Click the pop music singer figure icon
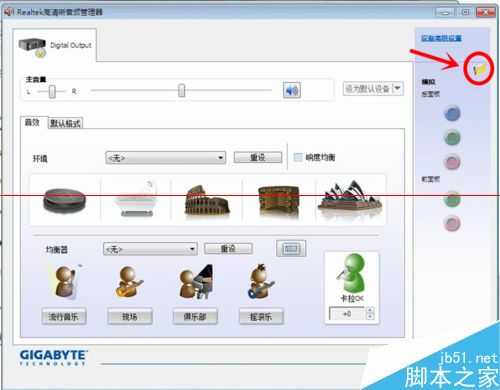Viewport: 500px width, 390px height. click(65, 282)
